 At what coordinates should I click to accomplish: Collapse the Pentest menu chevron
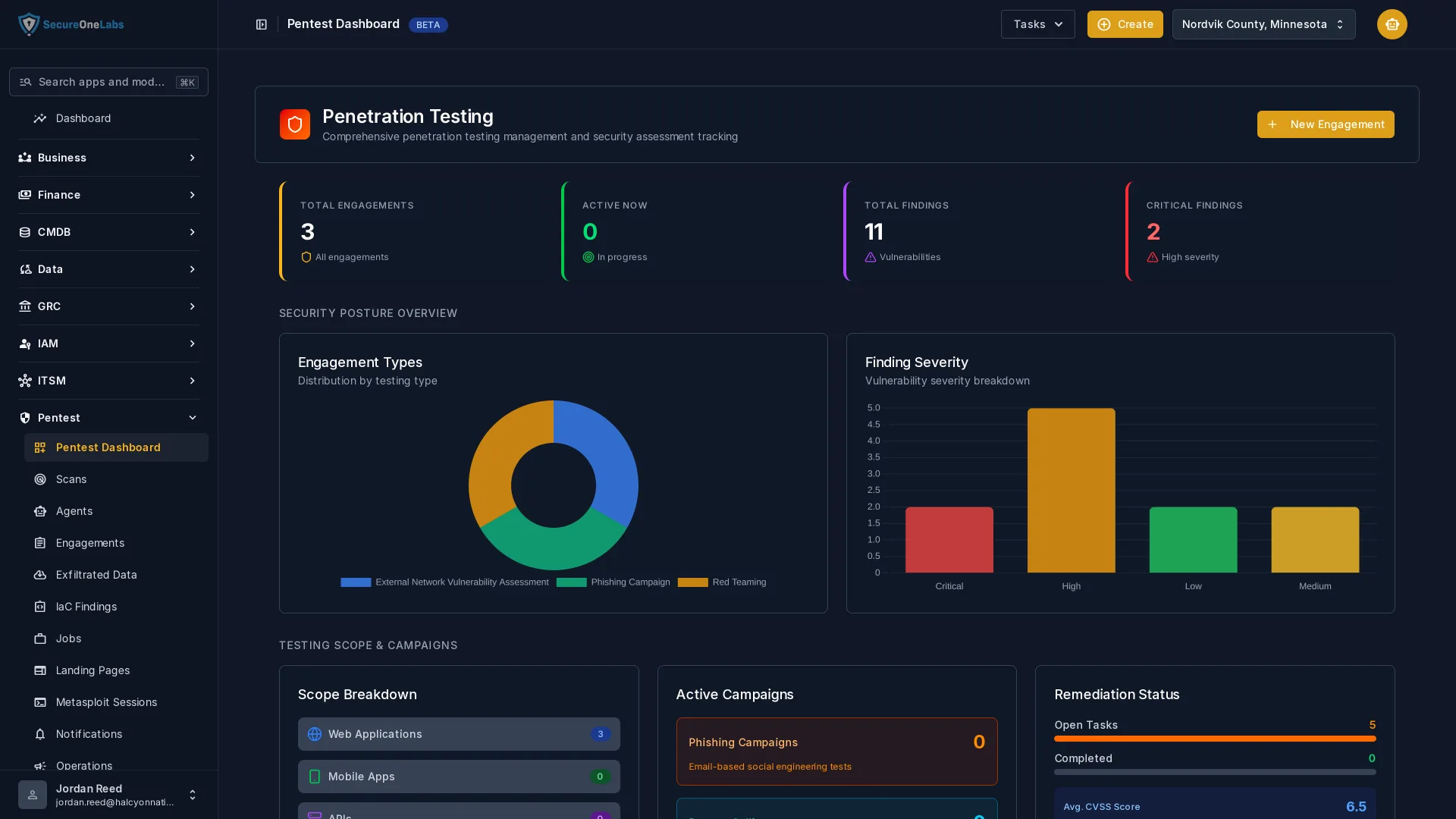[x=192, y=418]
